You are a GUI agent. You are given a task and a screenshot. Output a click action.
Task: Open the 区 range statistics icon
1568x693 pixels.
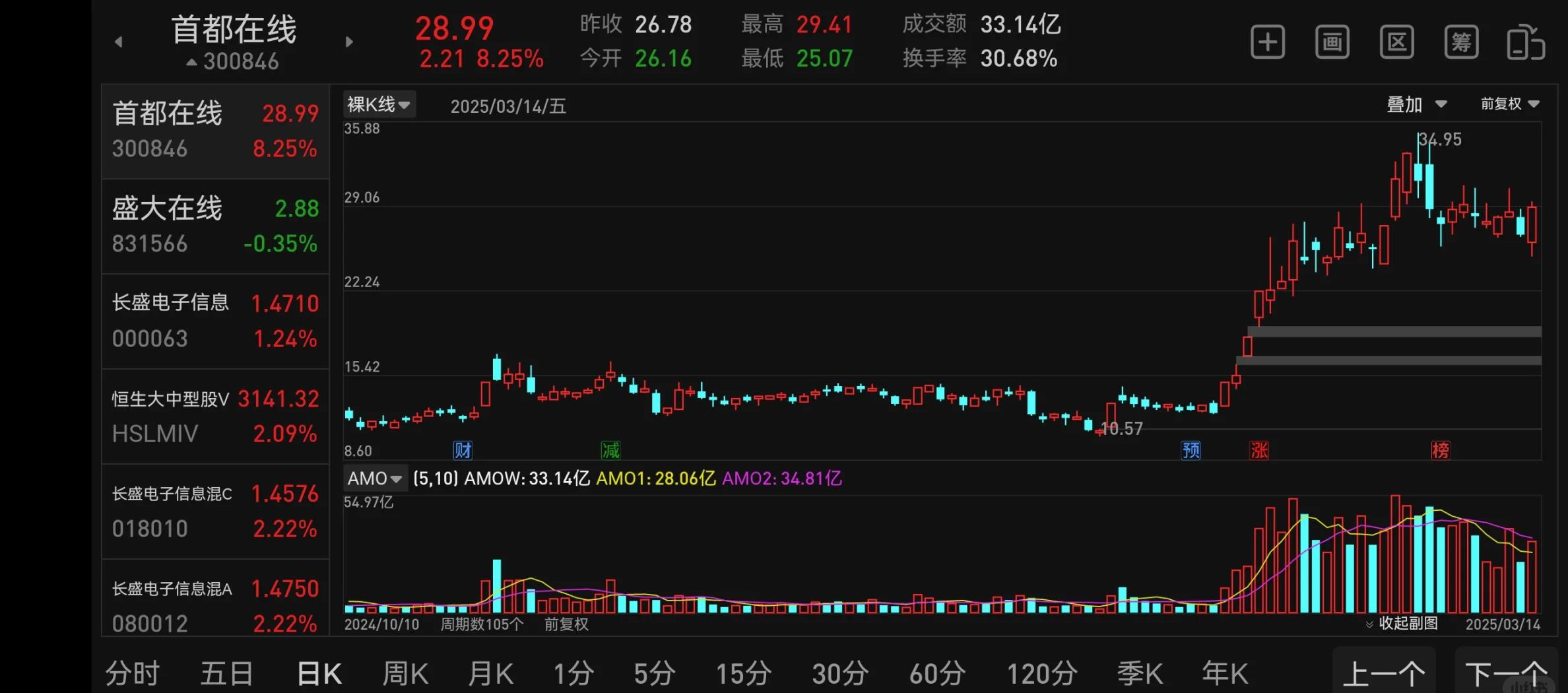coord(1396,42)
